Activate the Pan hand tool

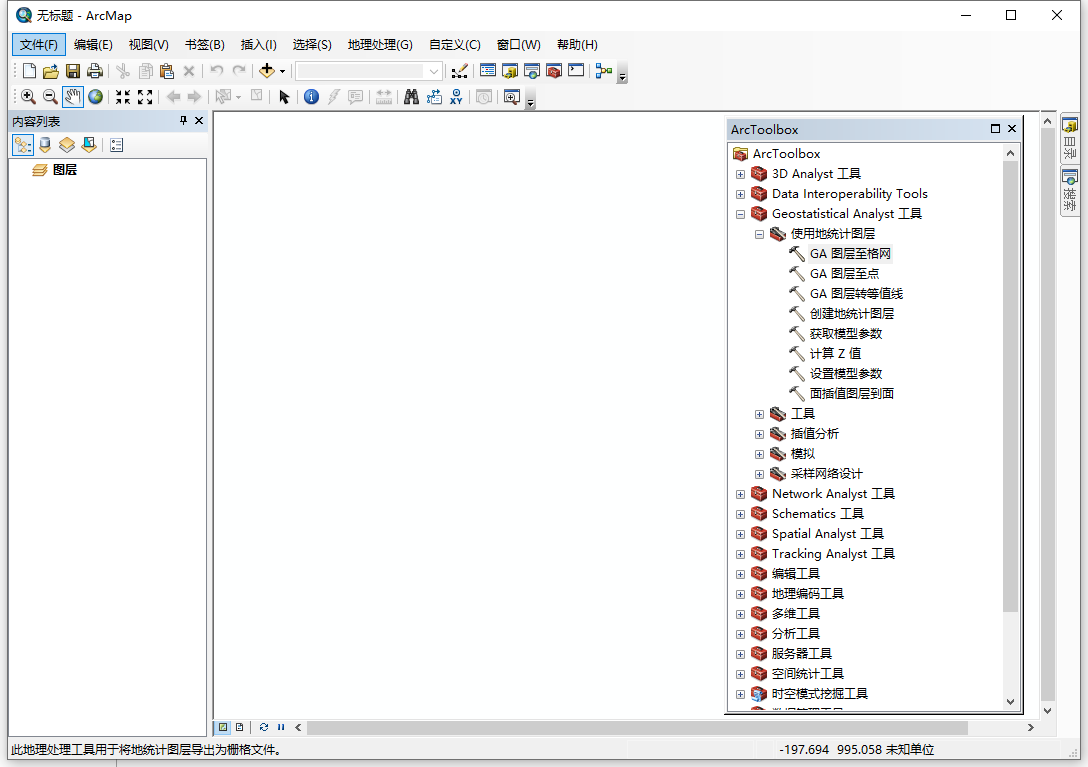(73, 97)
